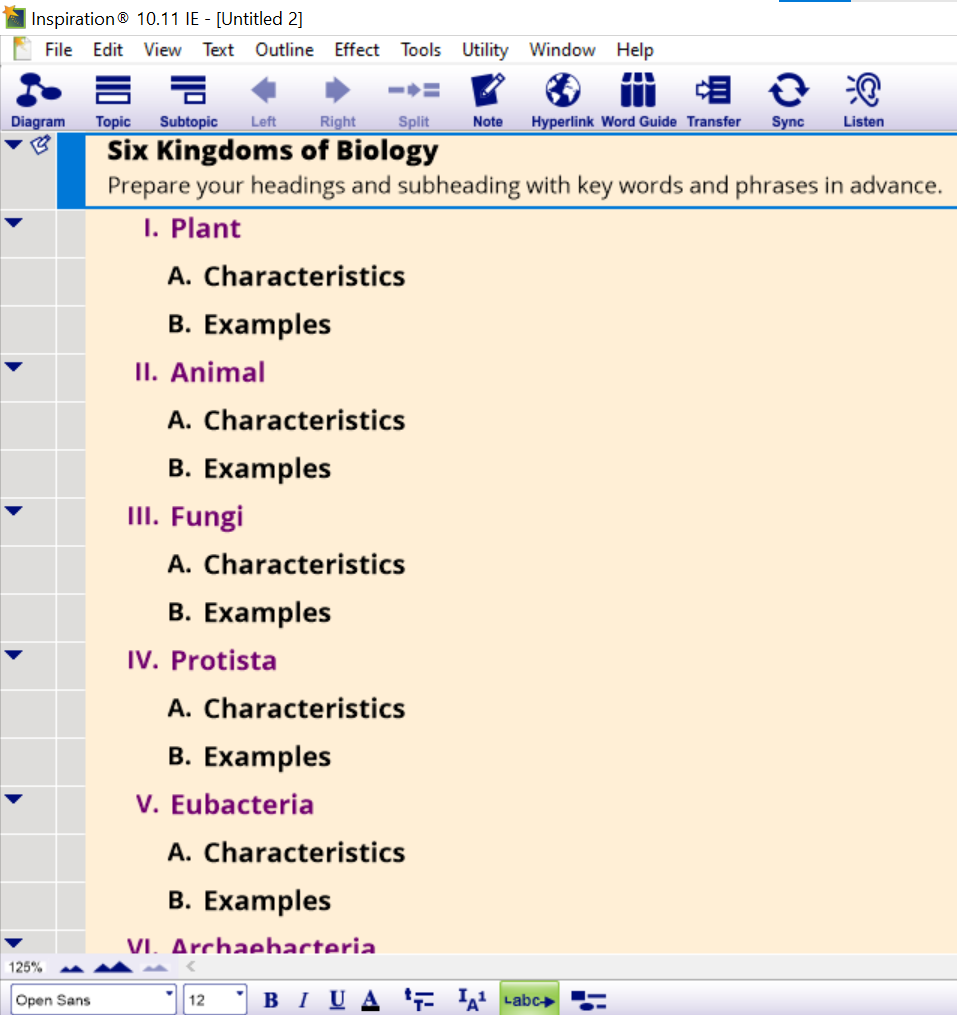Click the smallest zoom mountain icon

tap(71, 968)
